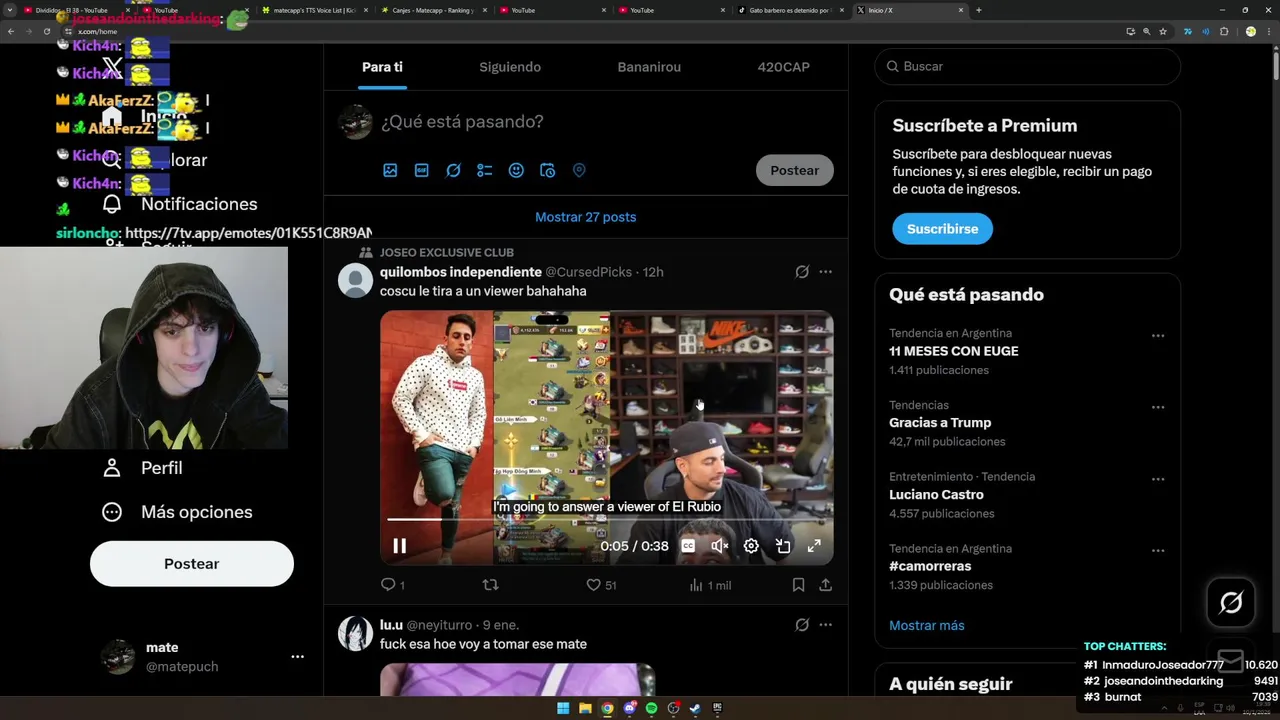Schedule the post with calendar icon

tap(547, 170)
